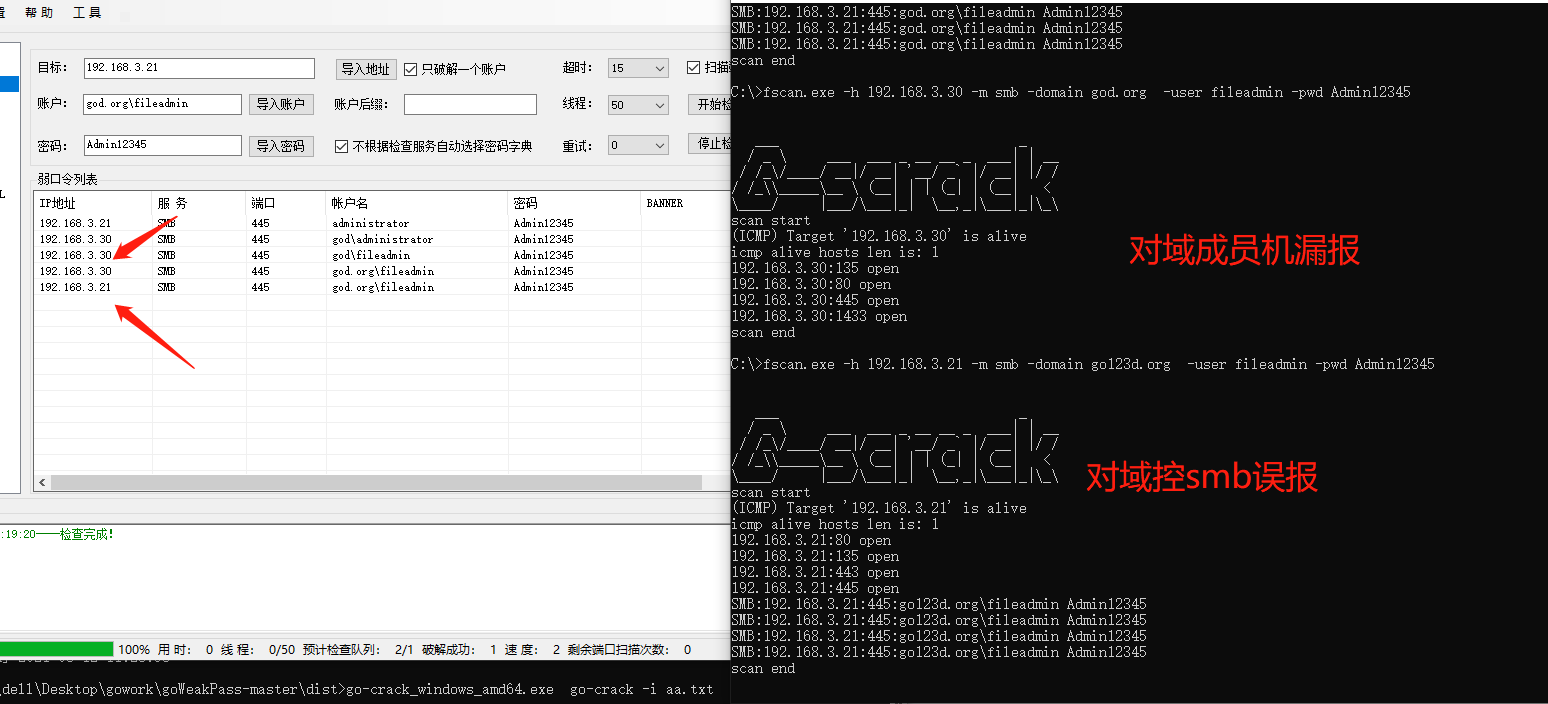Click the 导入账户 button
Image resolution: width=1548 pixels, height=704 pixels.
tap(281, 104)
